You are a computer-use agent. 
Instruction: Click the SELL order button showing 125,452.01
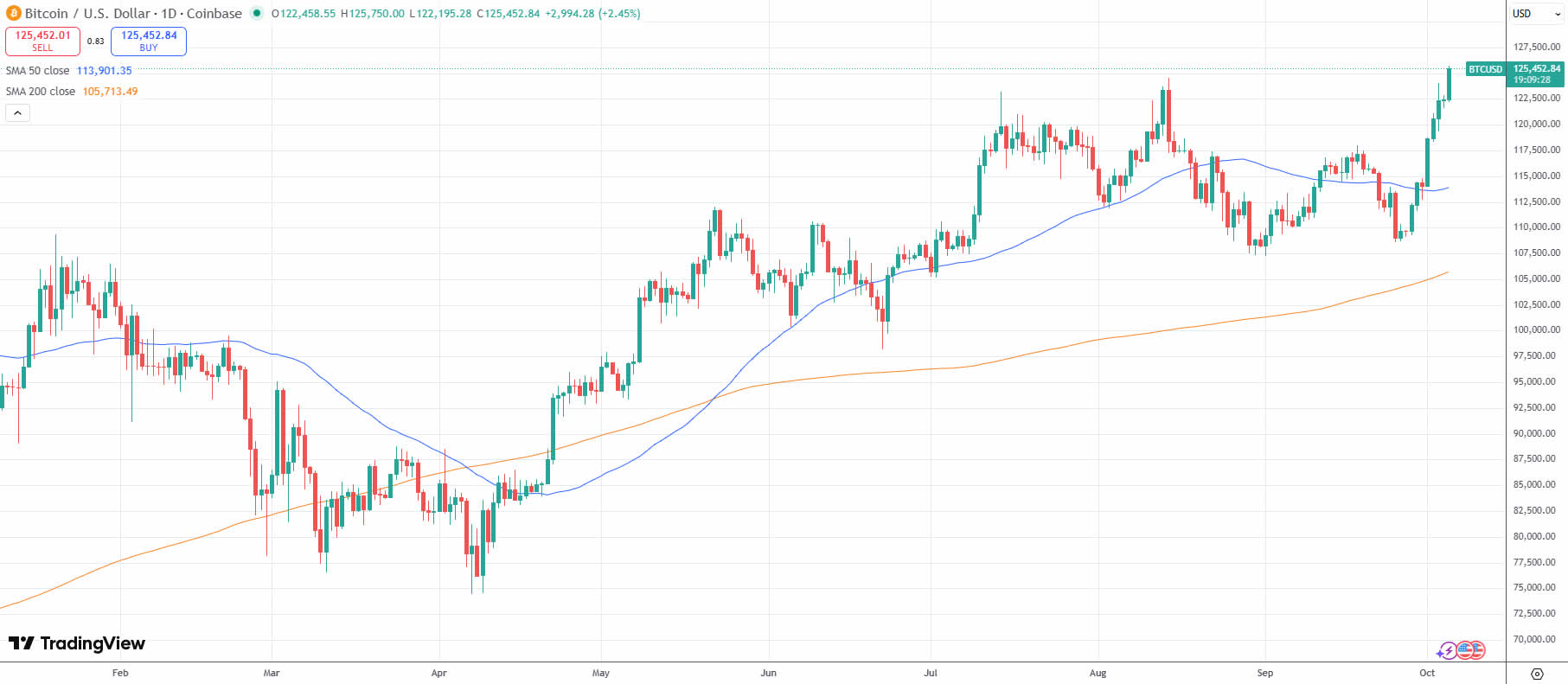point(42,41)
